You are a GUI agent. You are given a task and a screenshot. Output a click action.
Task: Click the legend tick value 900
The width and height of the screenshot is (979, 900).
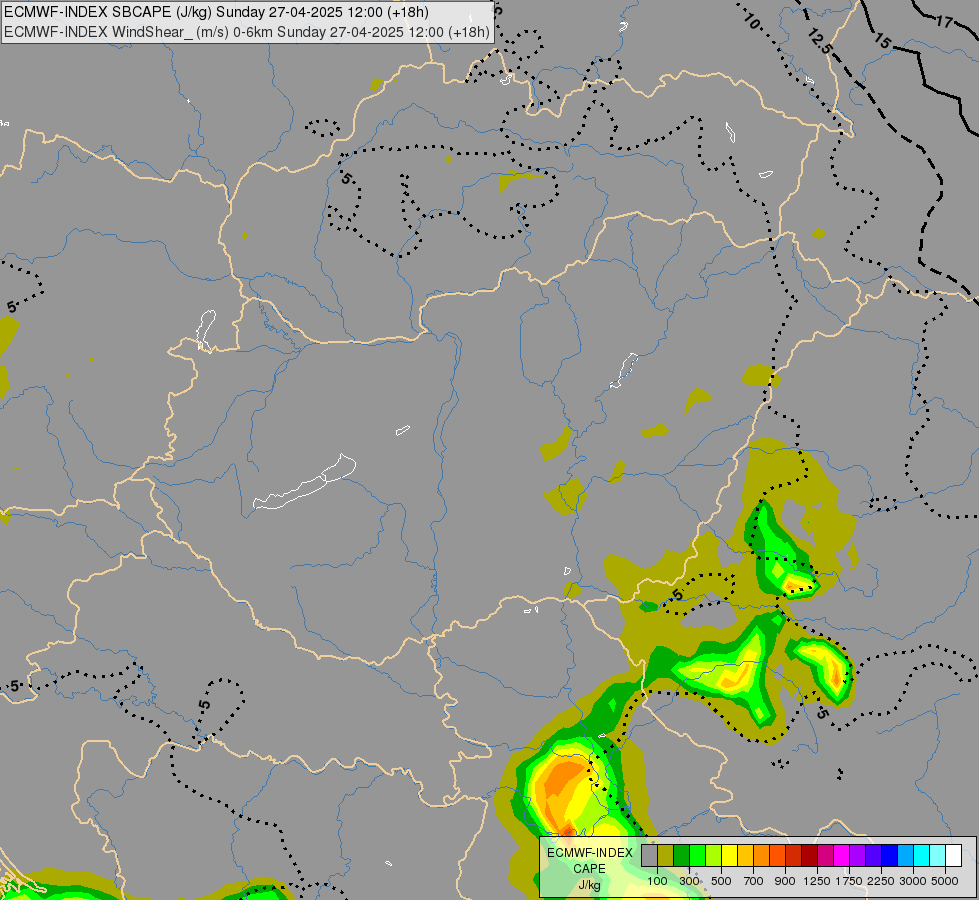tap(785, 881)
